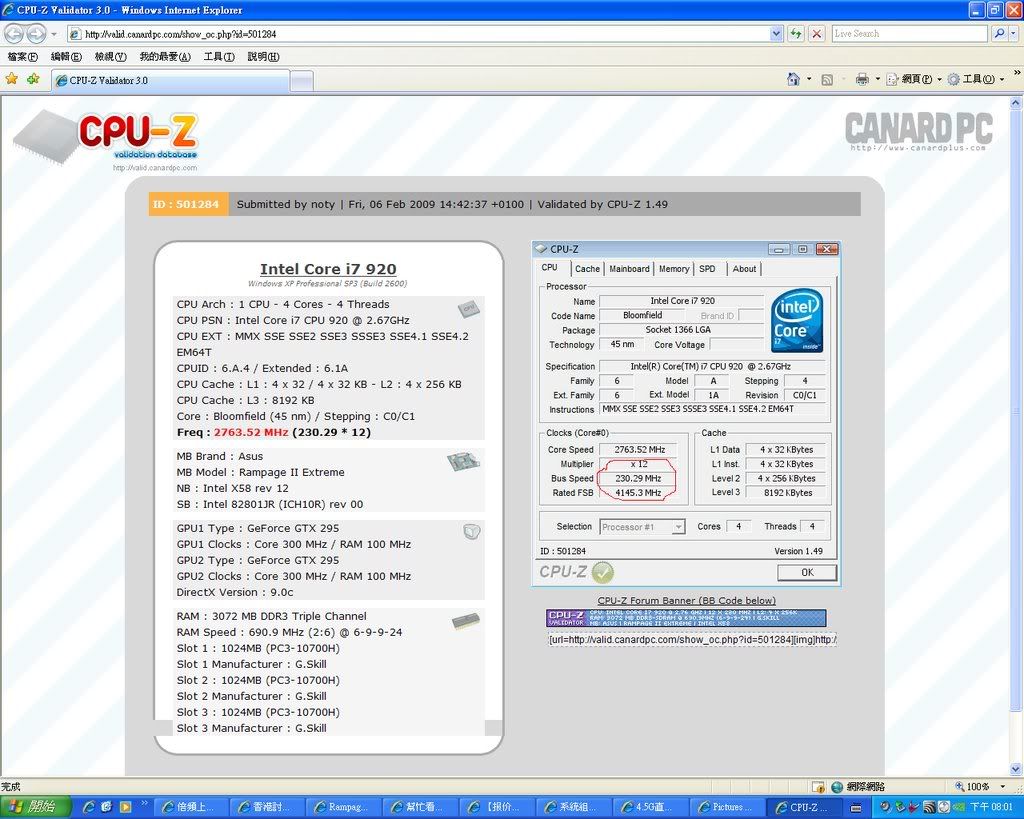Switch to SPD tab in CPU-Z window
Image resolution: width=1024 pixels, height=819 pixels.
[707, 268]
